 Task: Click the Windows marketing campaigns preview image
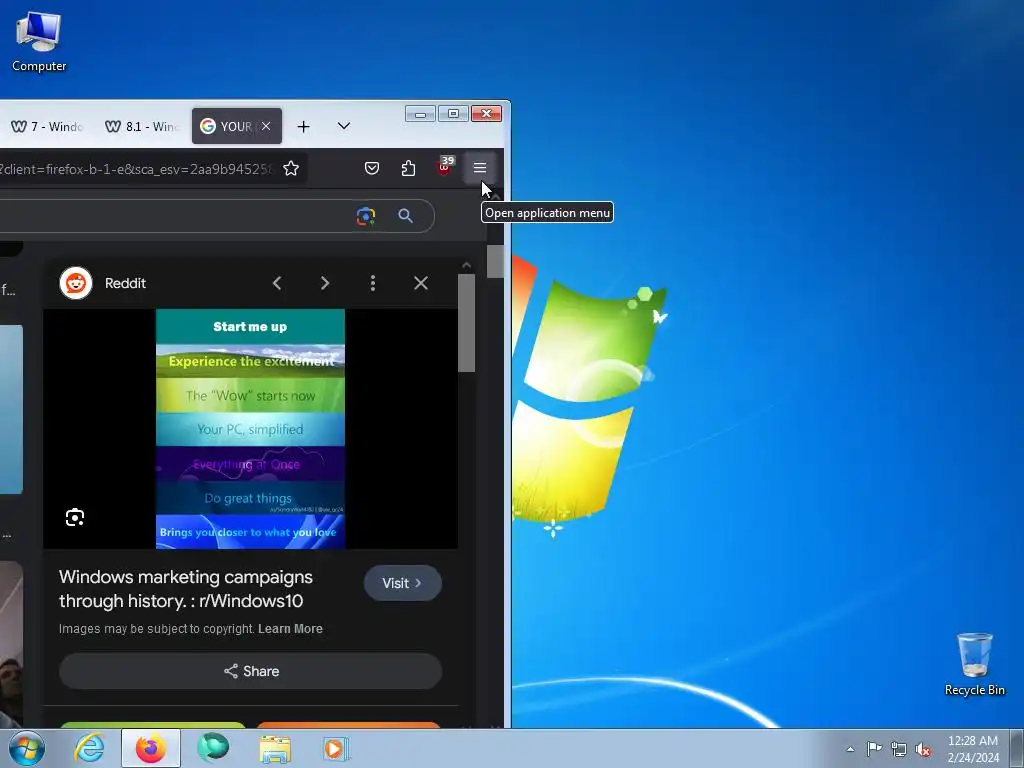click(250, 429)
